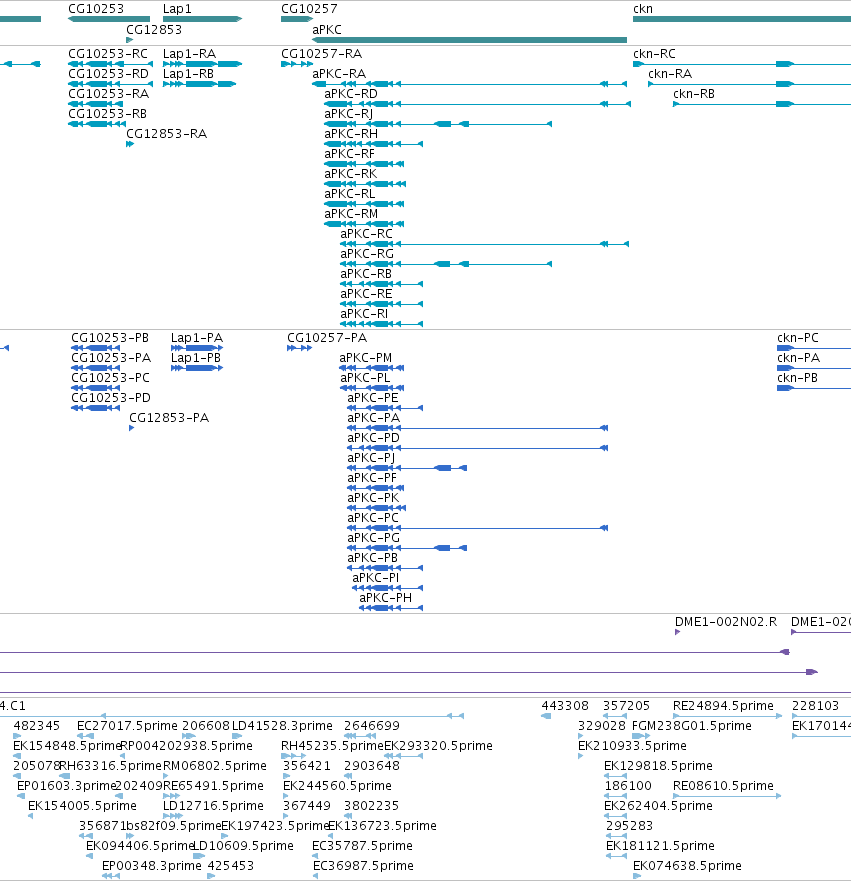The image size is (851, 881).
Task: Select the teal ckn gene bar
Action: (x=742, y=19)
